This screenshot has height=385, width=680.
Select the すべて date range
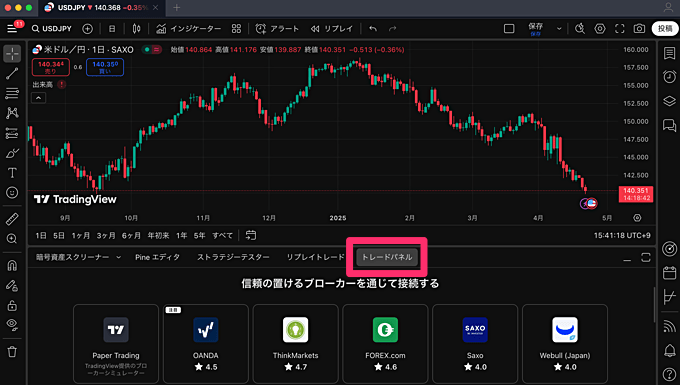222,235
